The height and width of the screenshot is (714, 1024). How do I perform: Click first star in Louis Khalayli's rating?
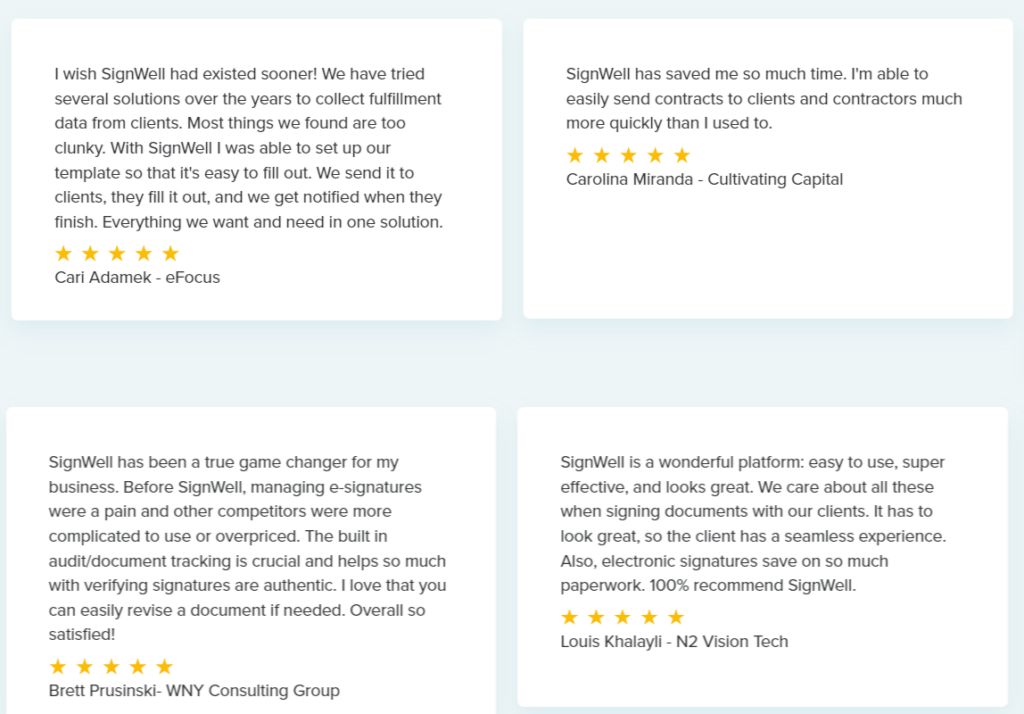pyautogui.click(x=570, y=617)
